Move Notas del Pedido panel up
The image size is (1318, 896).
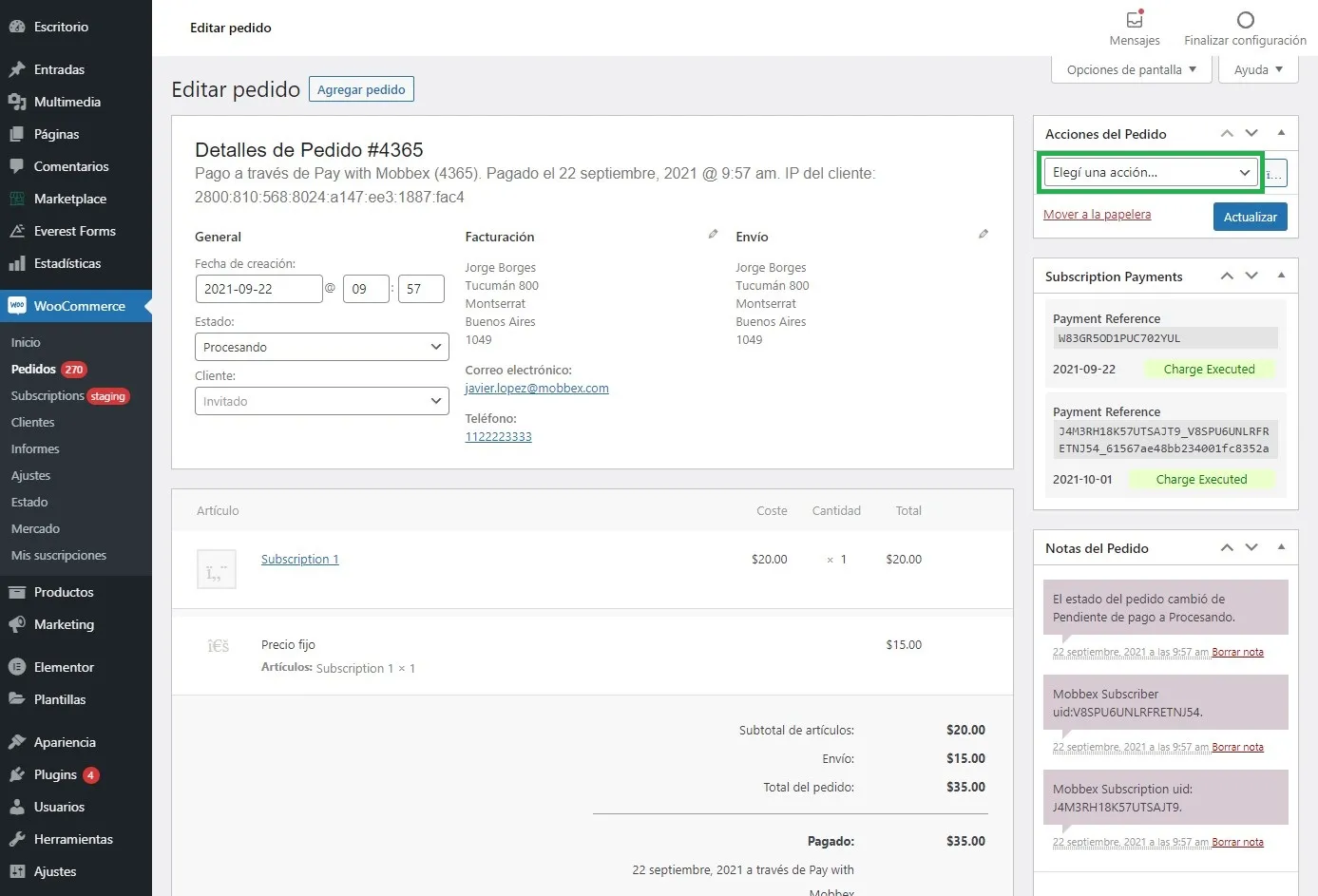(1227, 548)
